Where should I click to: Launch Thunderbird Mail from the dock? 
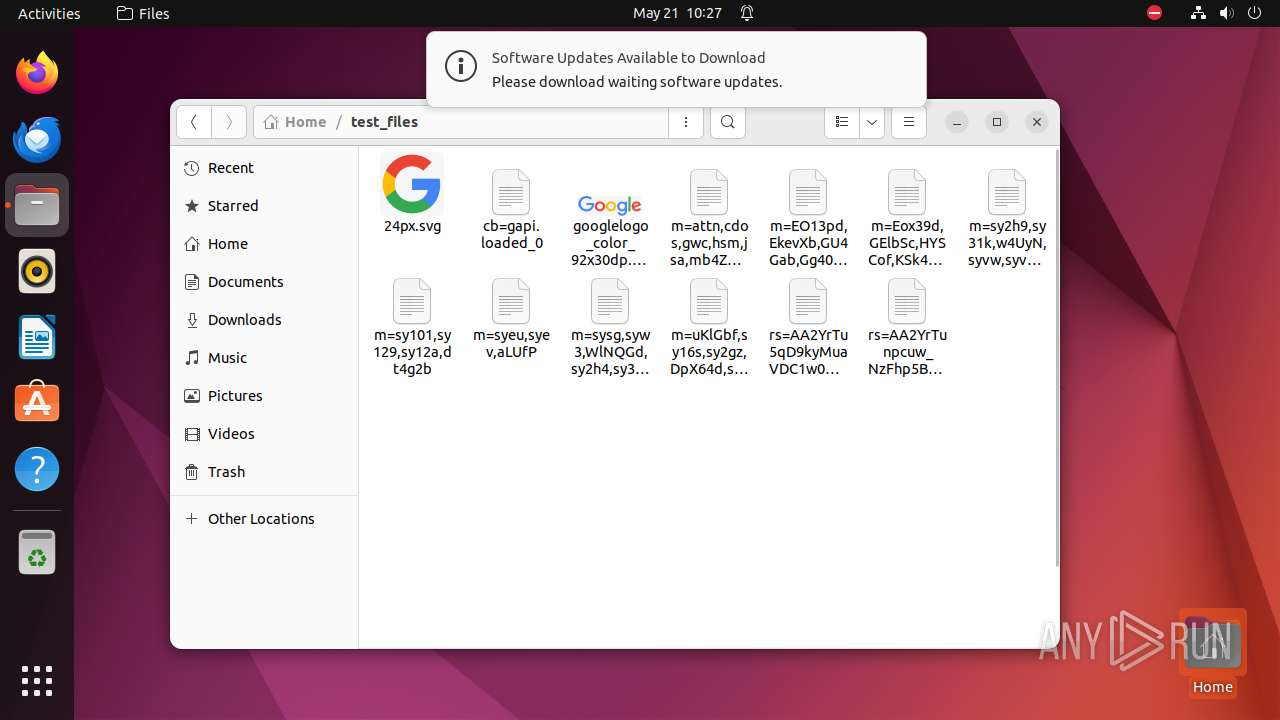tap(37, 139)
